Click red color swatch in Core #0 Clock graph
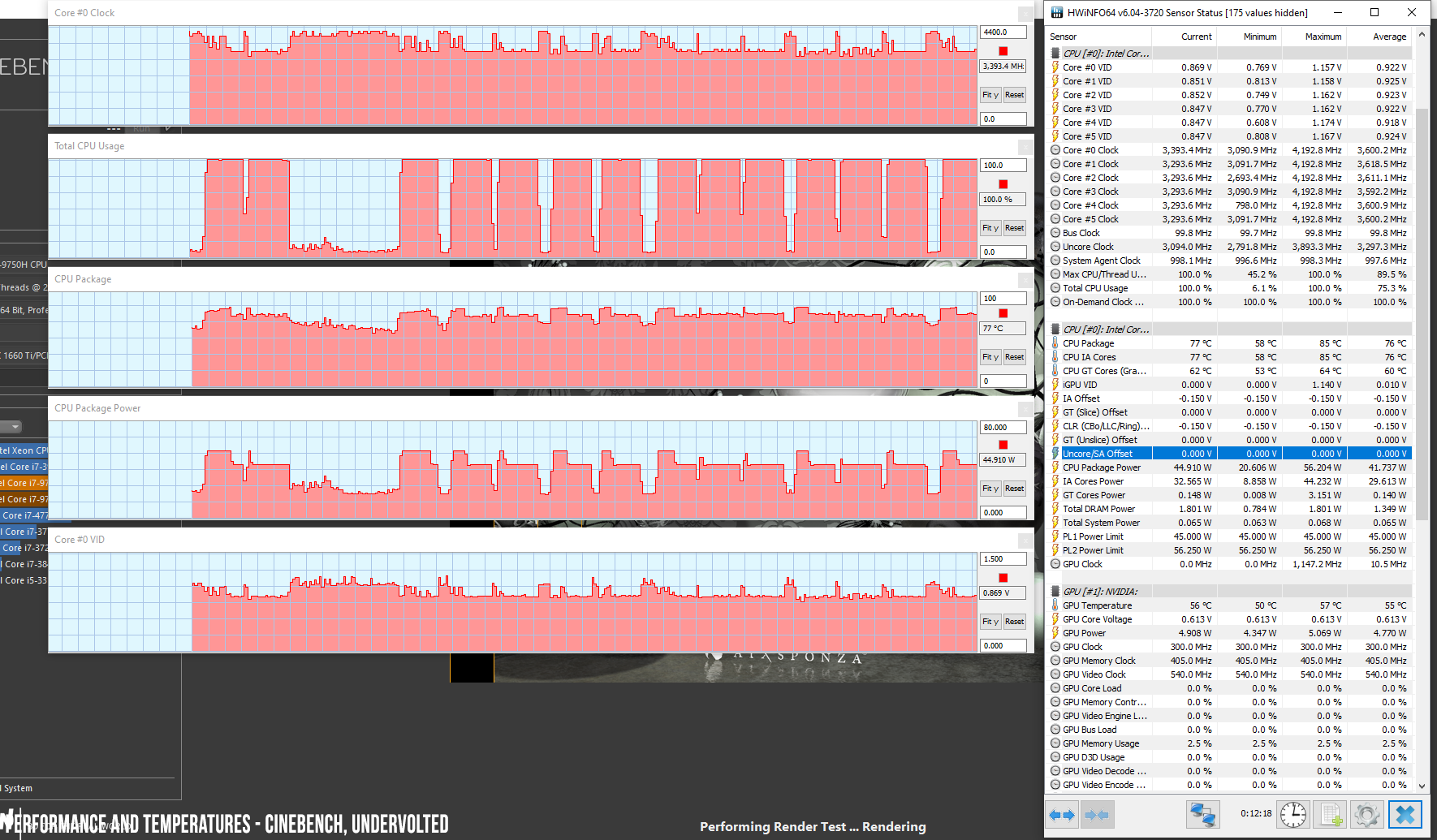 click(x=1003, y=50)
